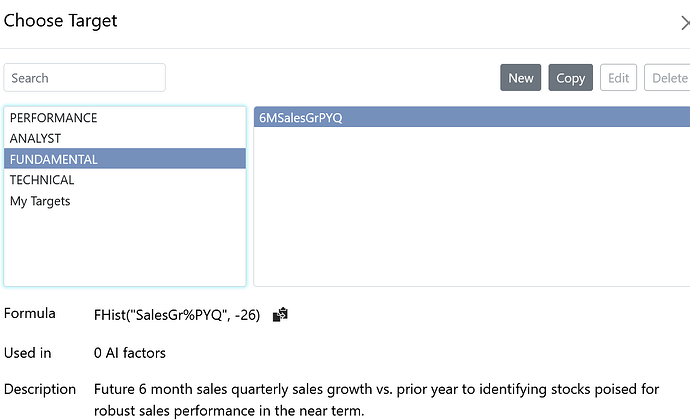Select the 6MSalesGrPYQ target
This screenshot has height=420, width=690.
click(x=301, y=118)
